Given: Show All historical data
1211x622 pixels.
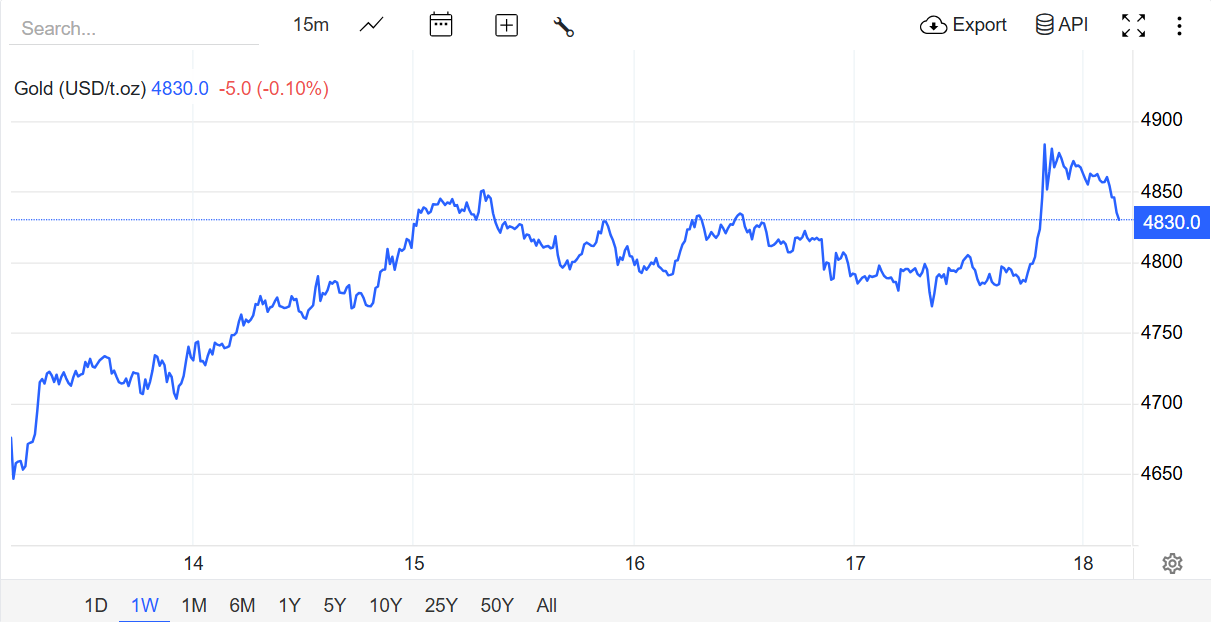Looking at the screenshot, I should [x=547, y=605].
